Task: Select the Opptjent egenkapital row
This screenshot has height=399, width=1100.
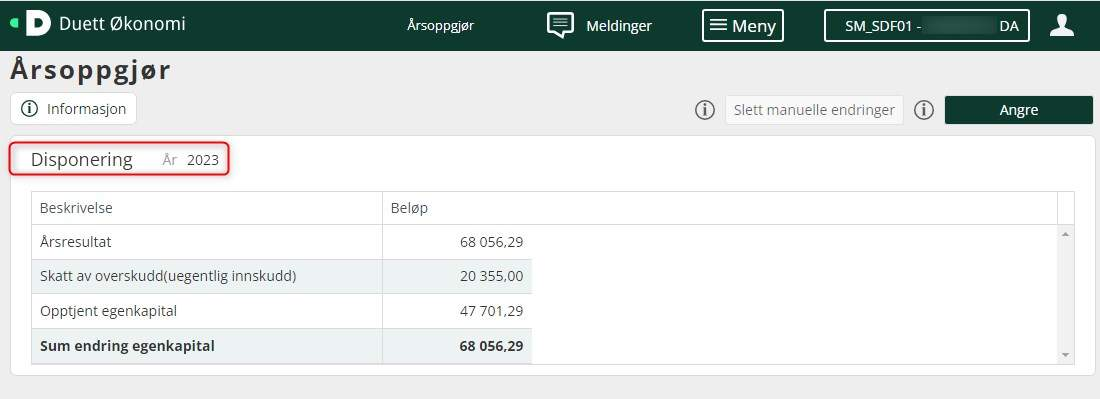Action: point(281,311)
